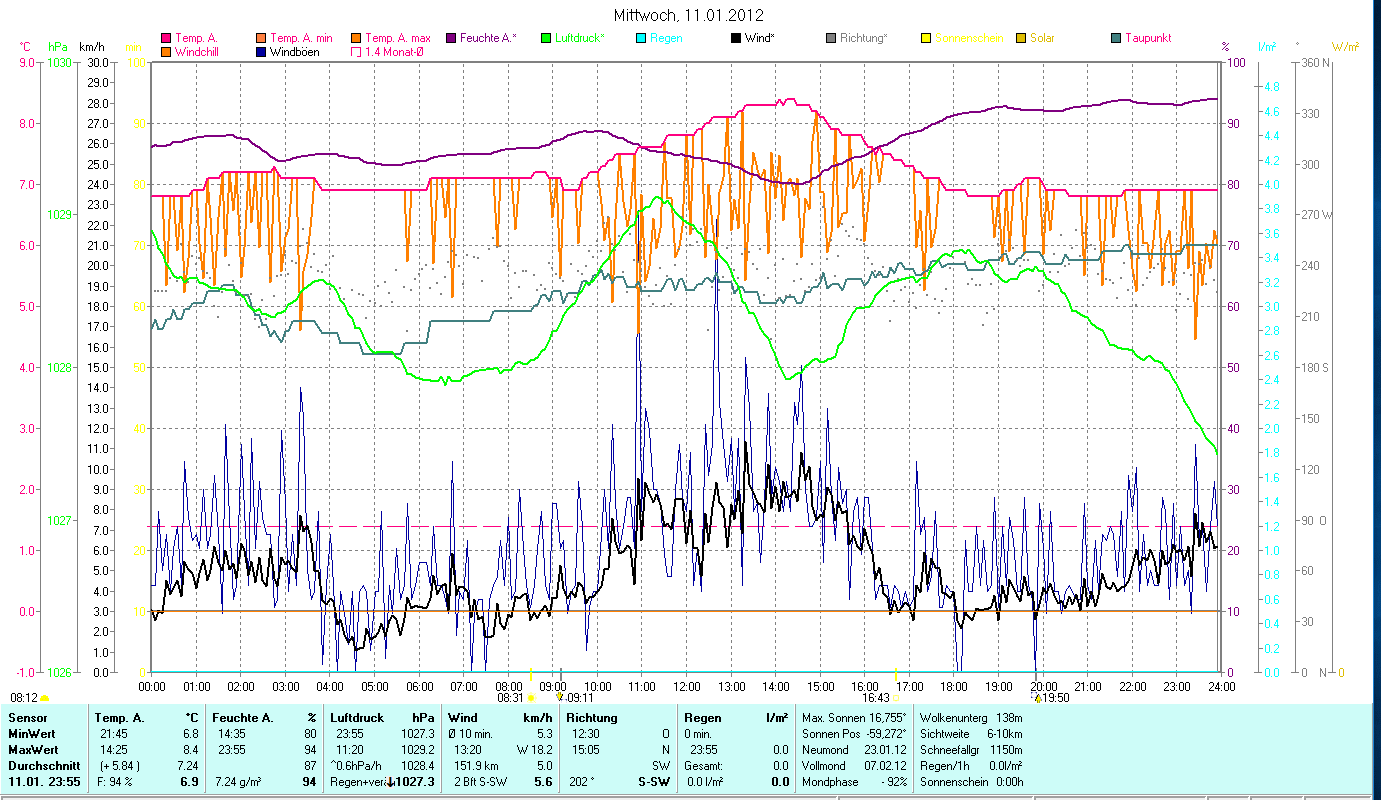Click the teal Taupunkt legend square

coord(1116,38)
